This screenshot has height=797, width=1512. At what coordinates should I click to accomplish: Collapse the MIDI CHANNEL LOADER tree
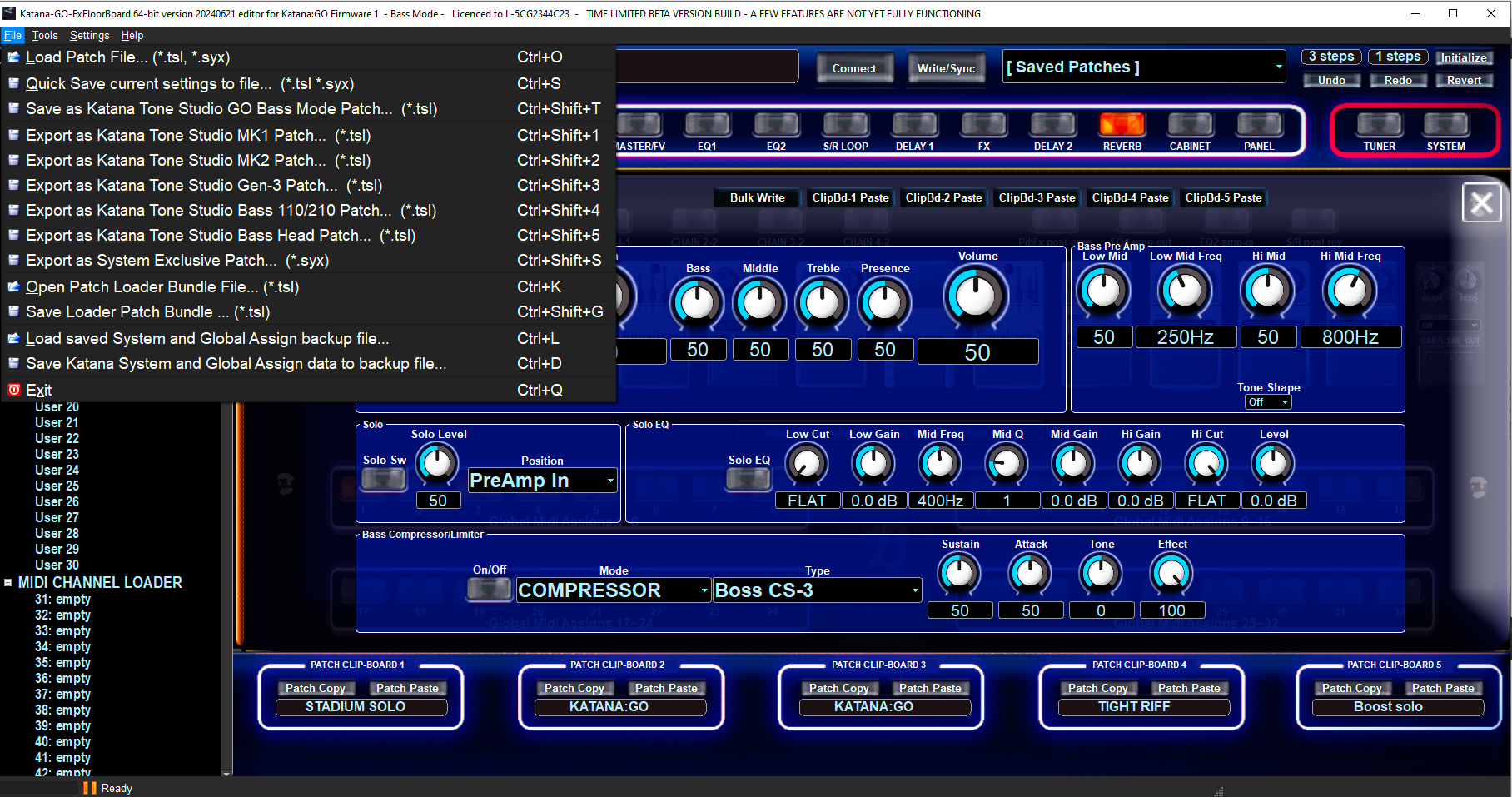click(x=8, y=583)
